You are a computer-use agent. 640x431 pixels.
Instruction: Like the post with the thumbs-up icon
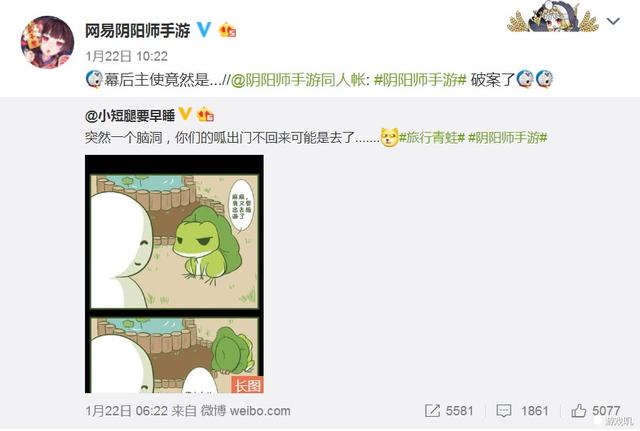[x=596, y=411]
